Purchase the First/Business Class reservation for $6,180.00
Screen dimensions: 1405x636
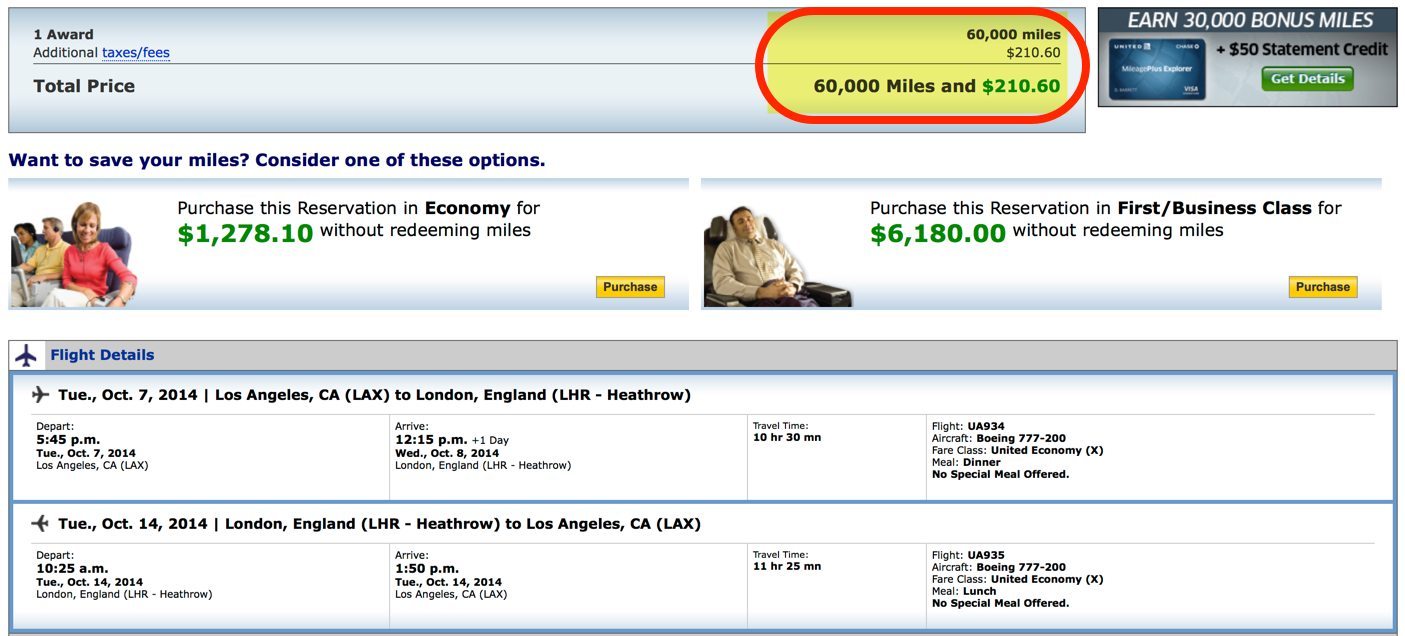pyautogui.click(x=1323, y=287)
